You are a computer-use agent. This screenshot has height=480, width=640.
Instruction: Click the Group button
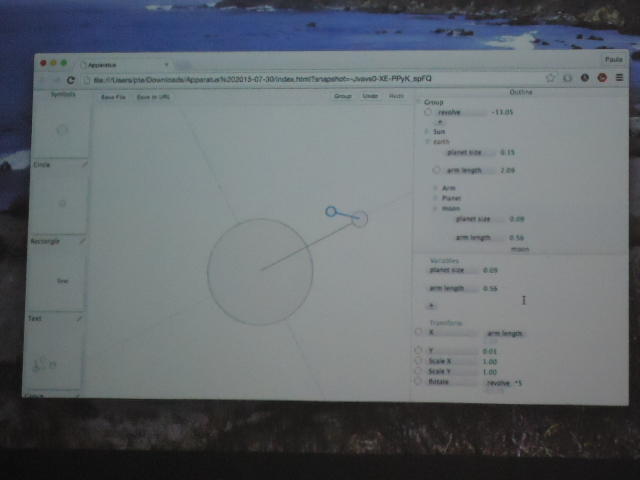click(343, 96)
